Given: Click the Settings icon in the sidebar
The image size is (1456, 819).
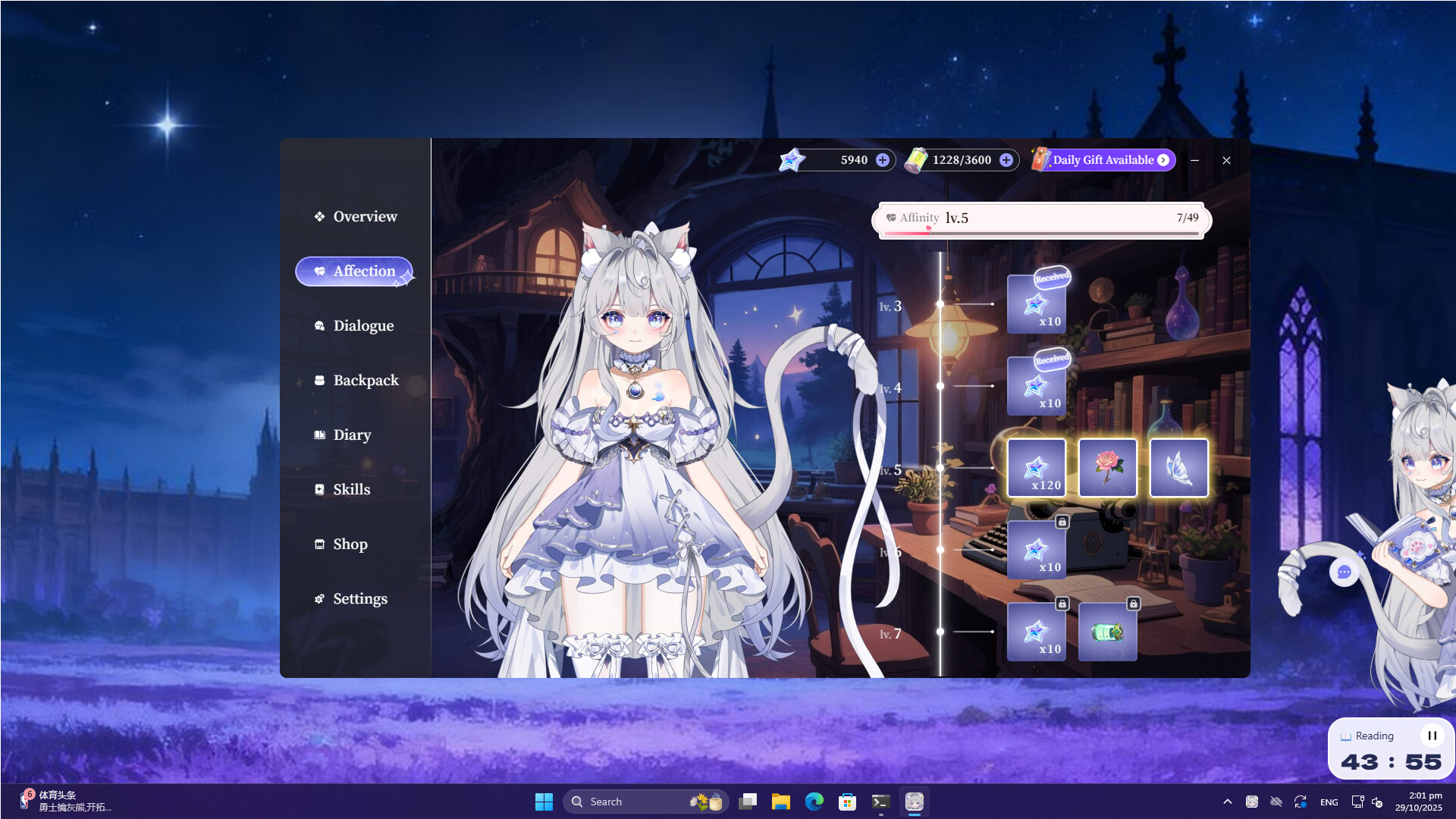Looking at the screenshot, I should tap(318, 598).
